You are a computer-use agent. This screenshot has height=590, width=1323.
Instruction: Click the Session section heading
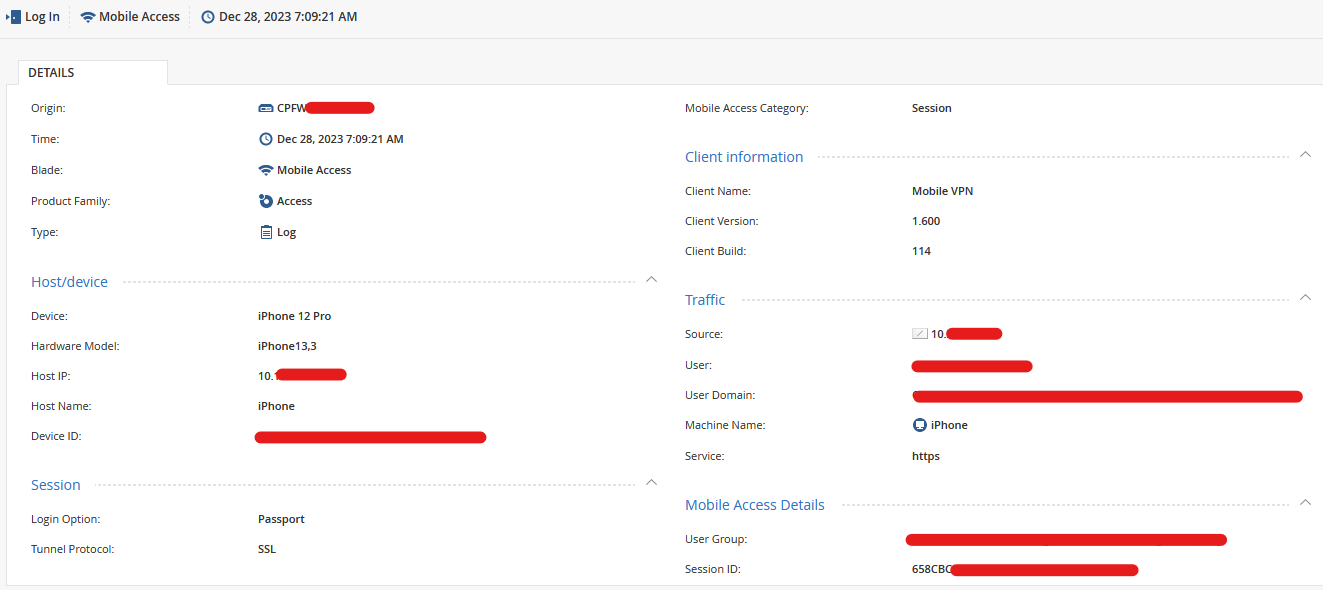point(56,485)
